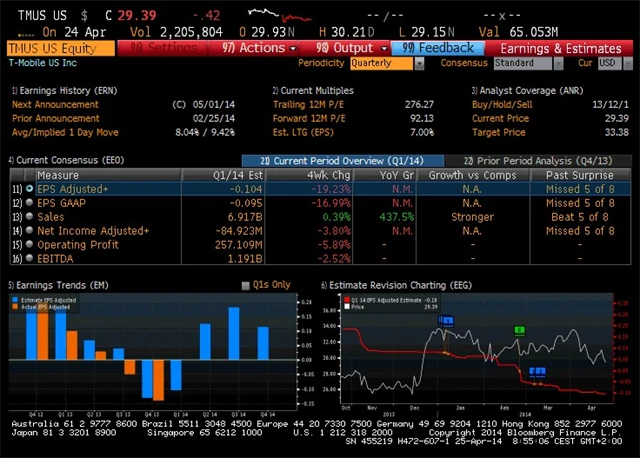
Task: Select the EPS GAAP radio button
Action: (29, 202)
